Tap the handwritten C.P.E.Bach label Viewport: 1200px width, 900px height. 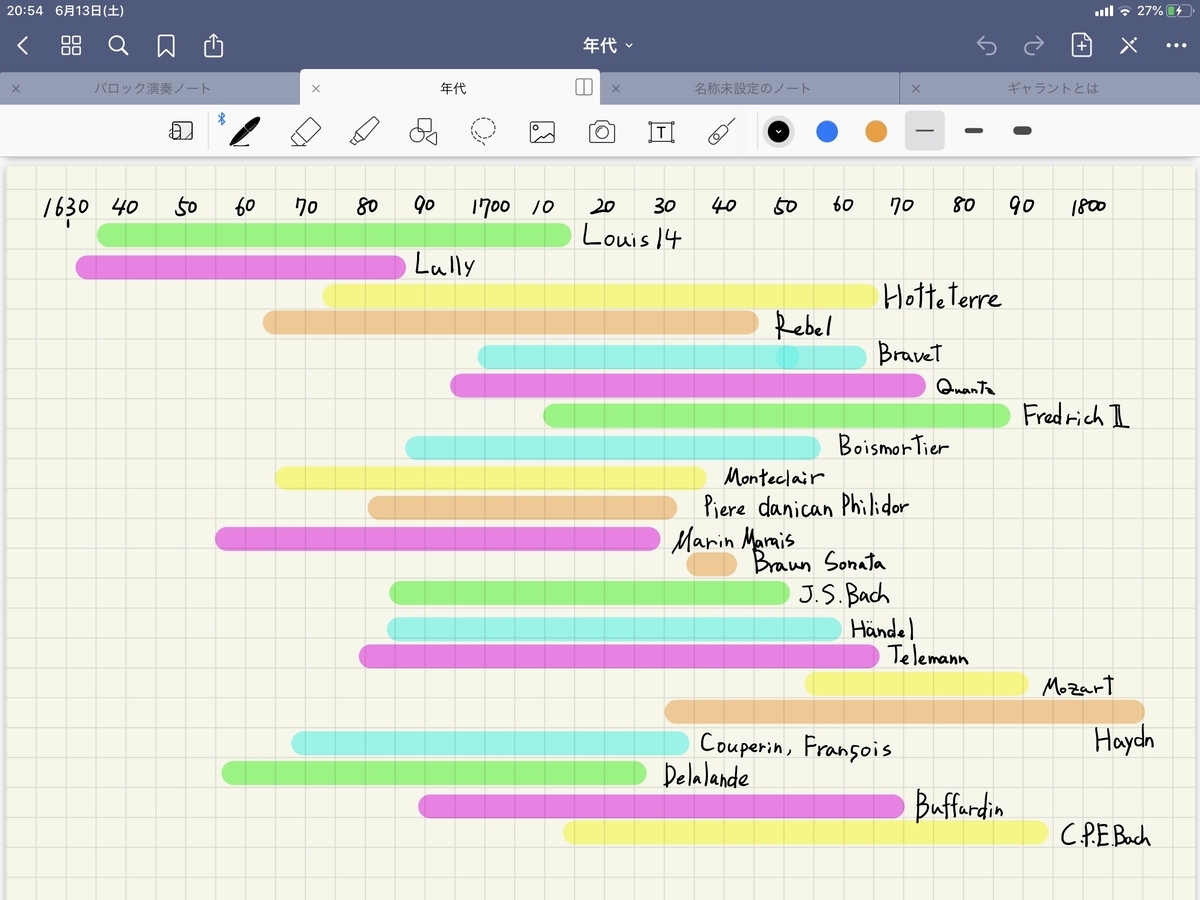1105,836
